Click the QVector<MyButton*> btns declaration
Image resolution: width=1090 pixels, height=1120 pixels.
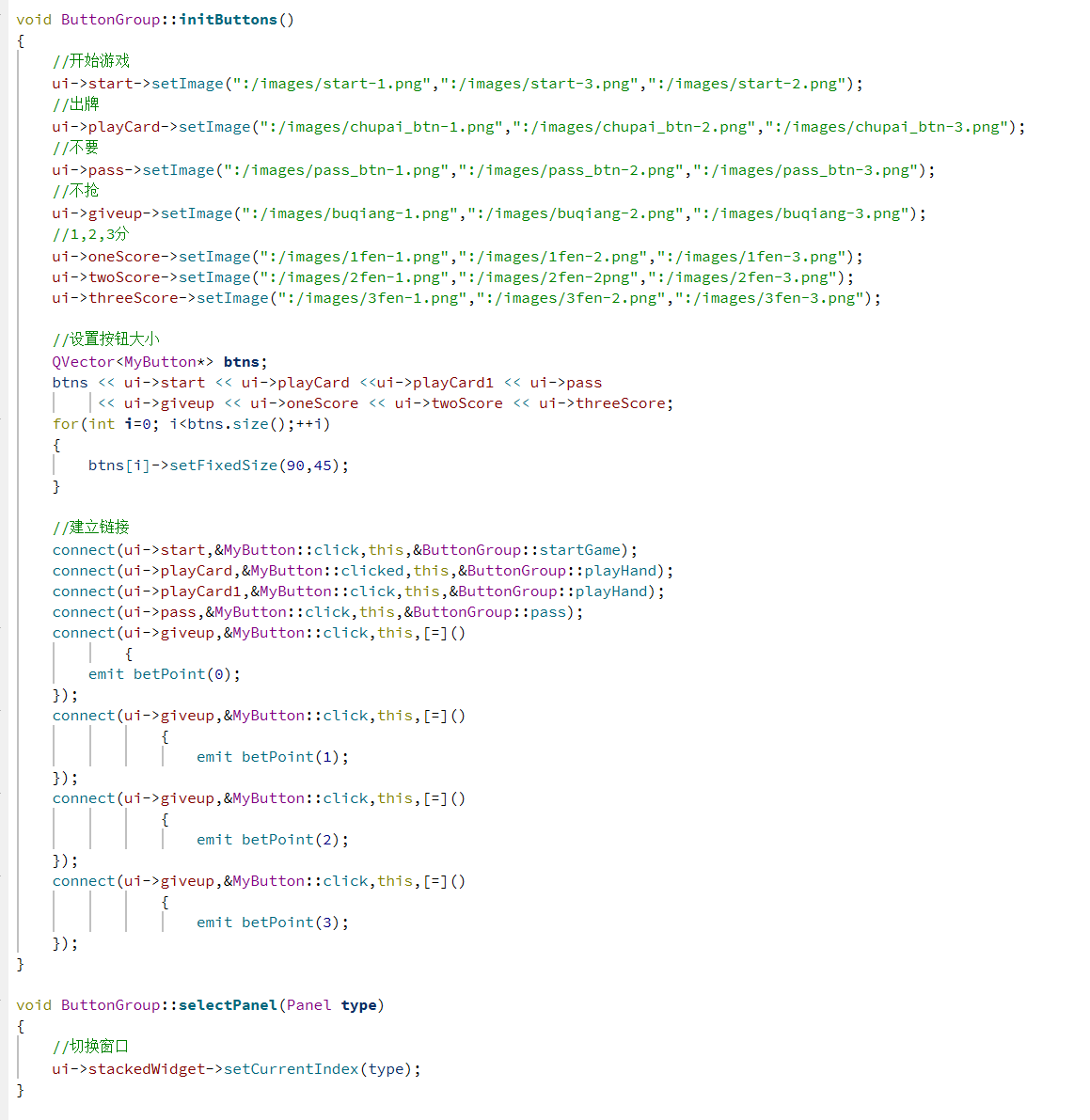[160, 362]
